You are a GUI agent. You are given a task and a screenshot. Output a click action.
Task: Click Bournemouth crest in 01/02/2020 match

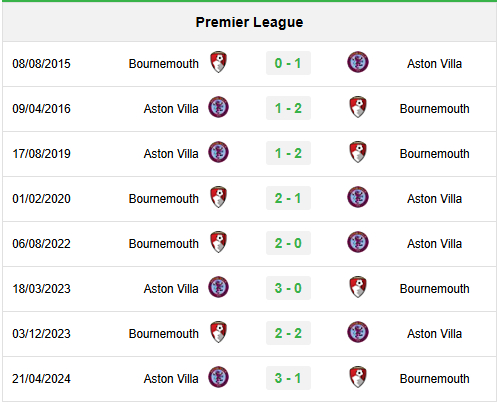coord(219,197)
